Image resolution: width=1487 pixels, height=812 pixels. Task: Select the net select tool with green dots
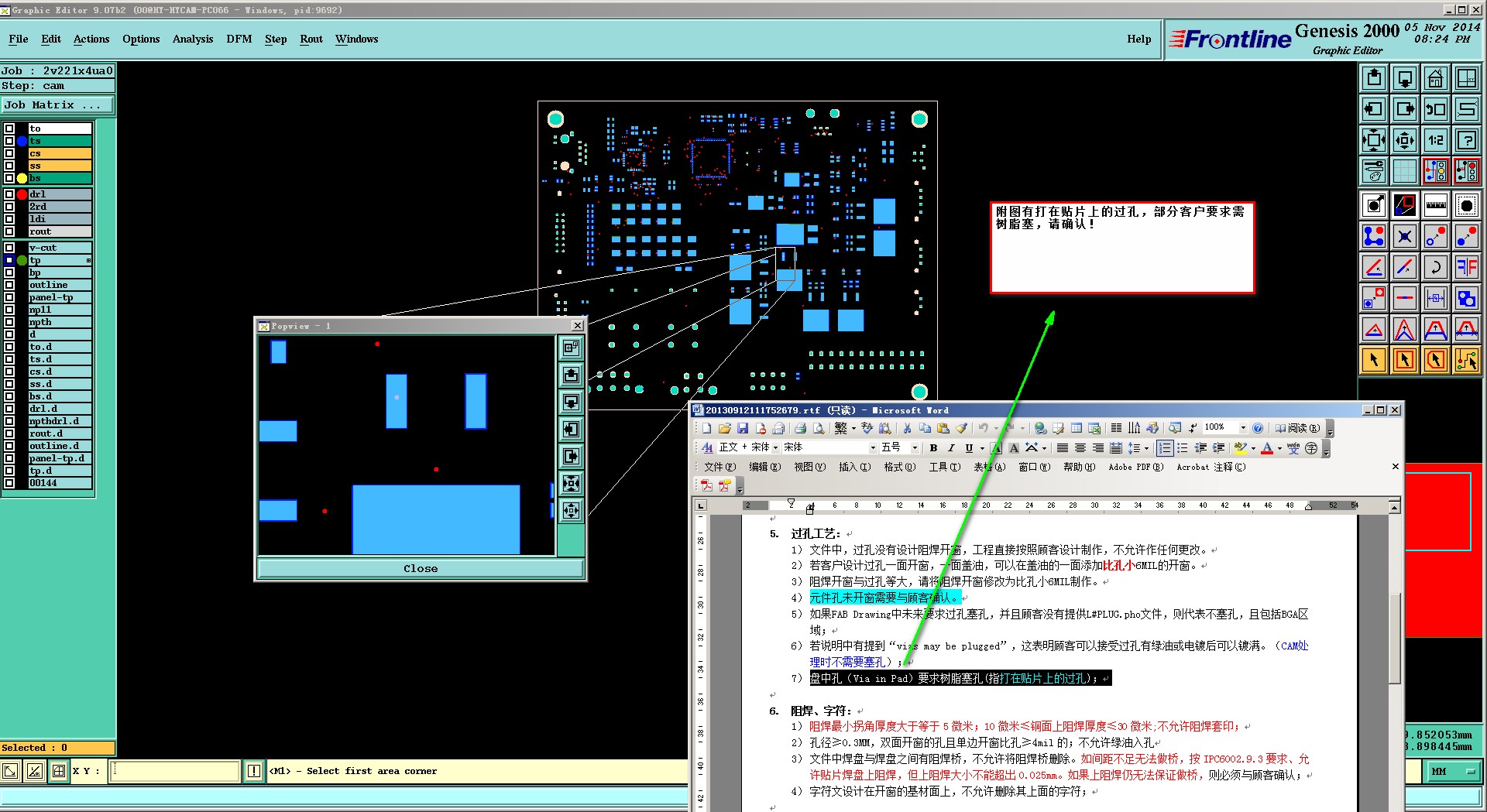(x=1467, y=360)
